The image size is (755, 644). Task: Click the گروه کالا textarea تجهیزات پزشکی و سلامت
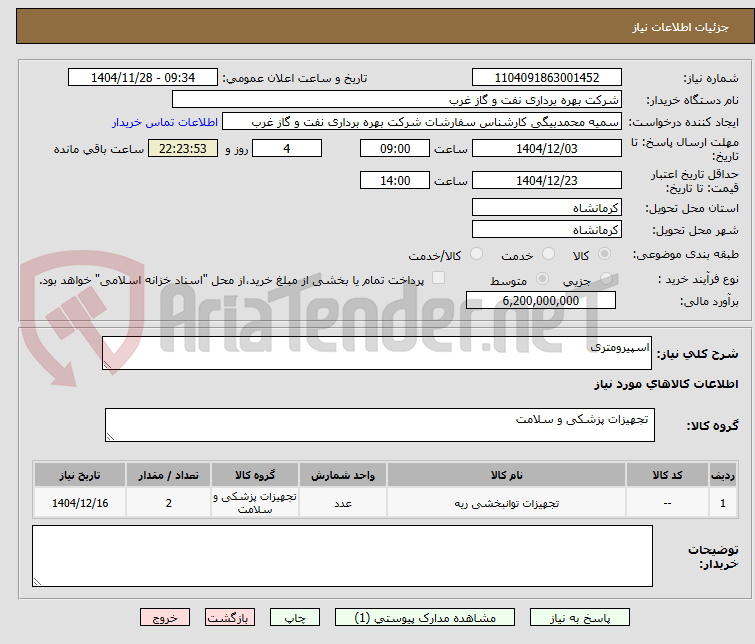379,425
